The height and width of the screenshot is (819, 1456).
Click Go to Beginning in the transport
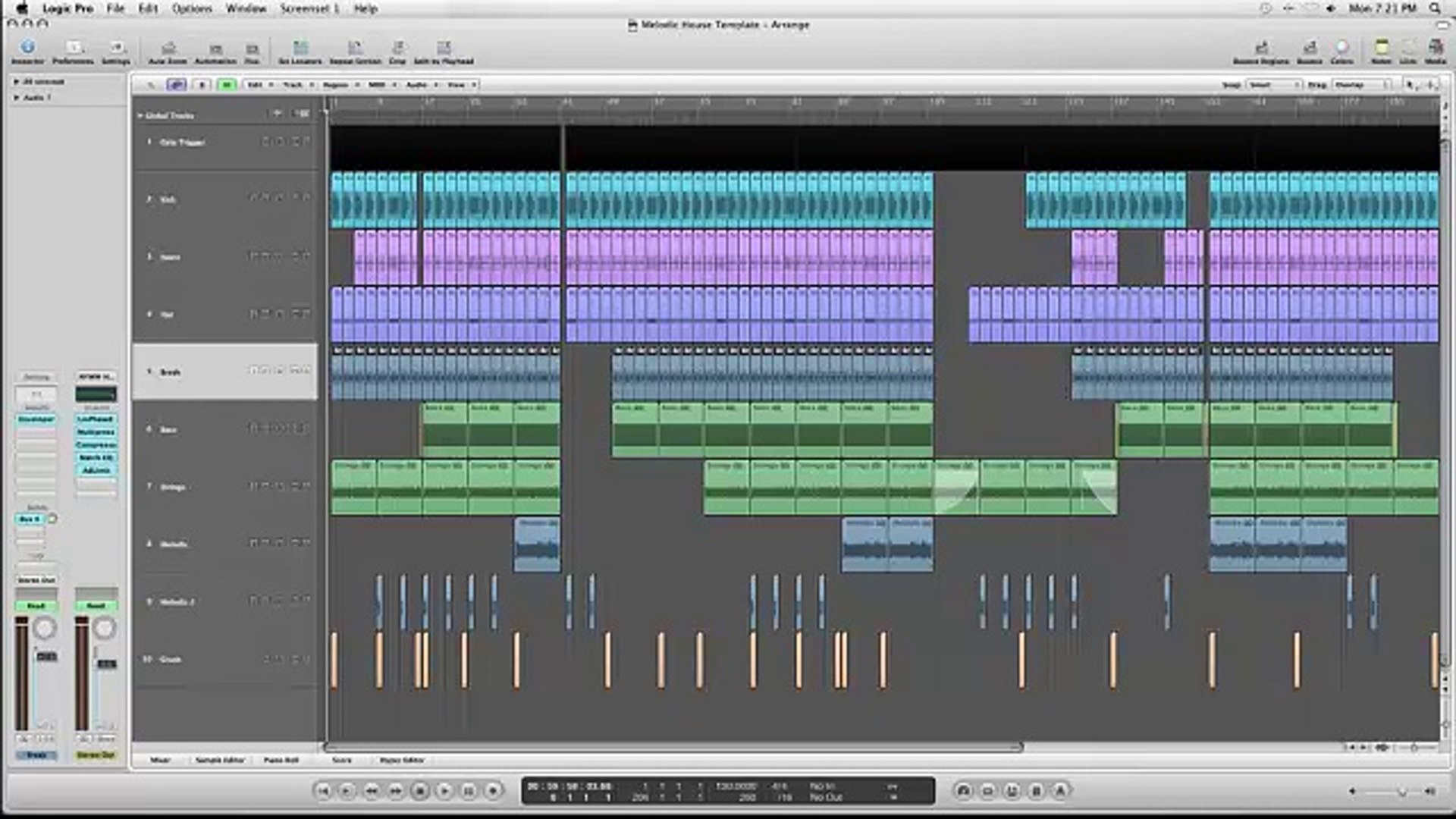323,791
